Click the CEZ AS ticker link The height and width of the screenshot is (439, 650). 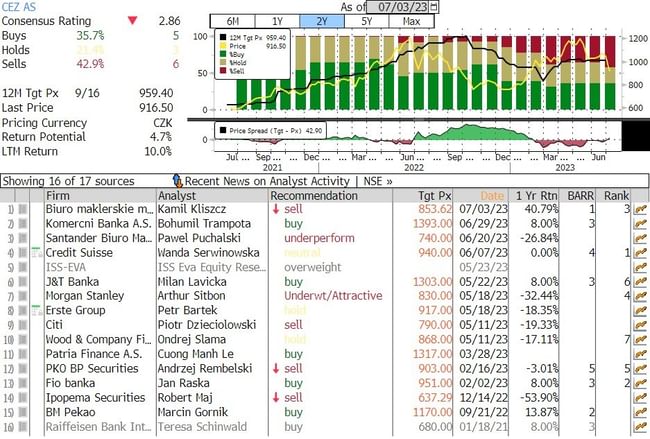point(20,6)
